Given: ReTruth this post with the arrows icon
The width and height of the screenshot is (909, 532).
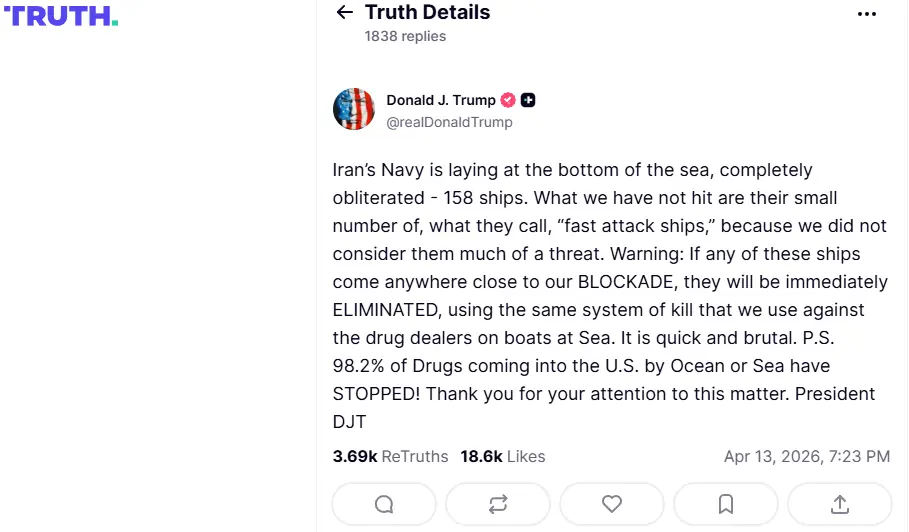Looking at the screenshot, I should (x=498, y=504).
